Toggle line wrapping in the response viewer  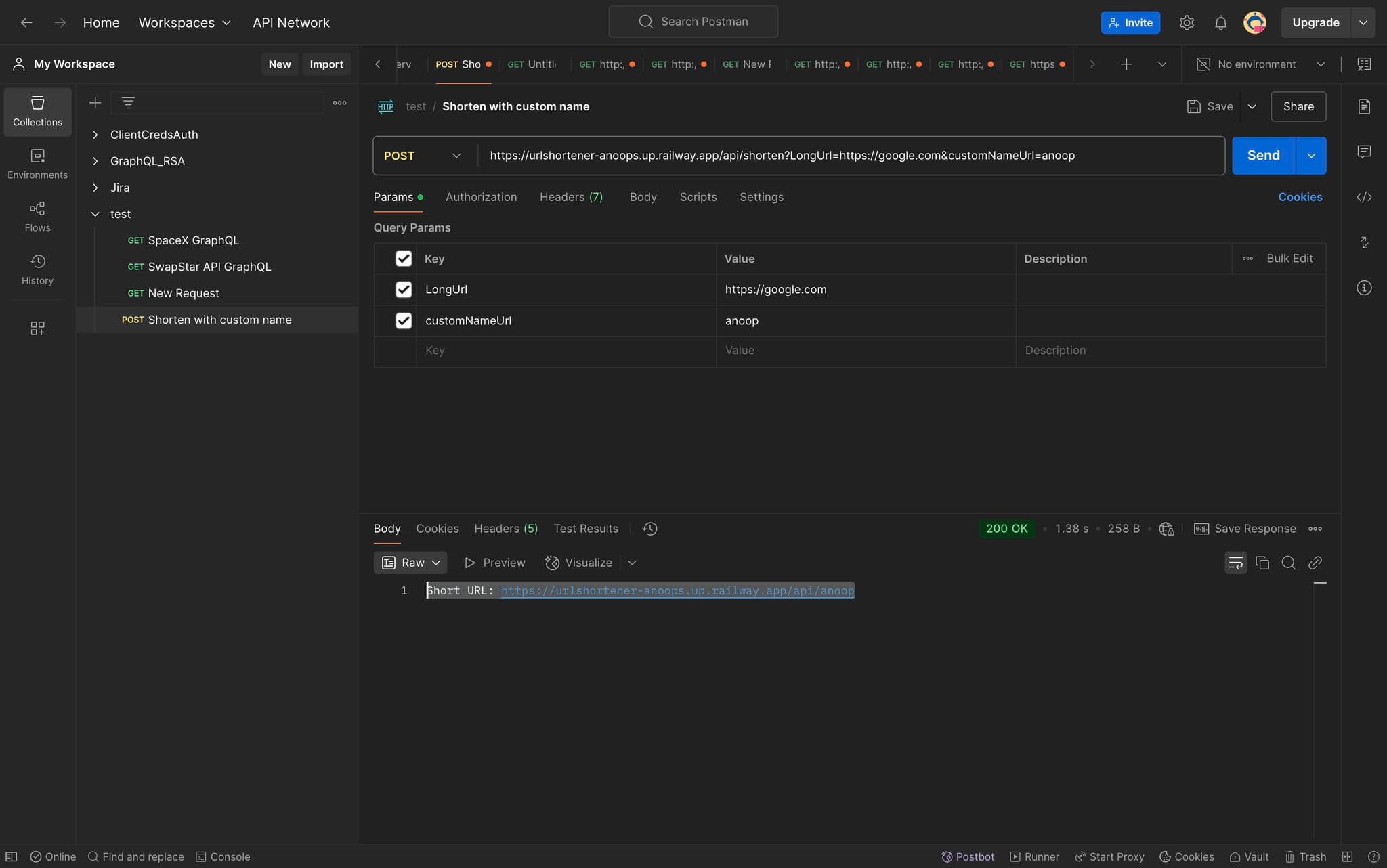pos(1235,563)
